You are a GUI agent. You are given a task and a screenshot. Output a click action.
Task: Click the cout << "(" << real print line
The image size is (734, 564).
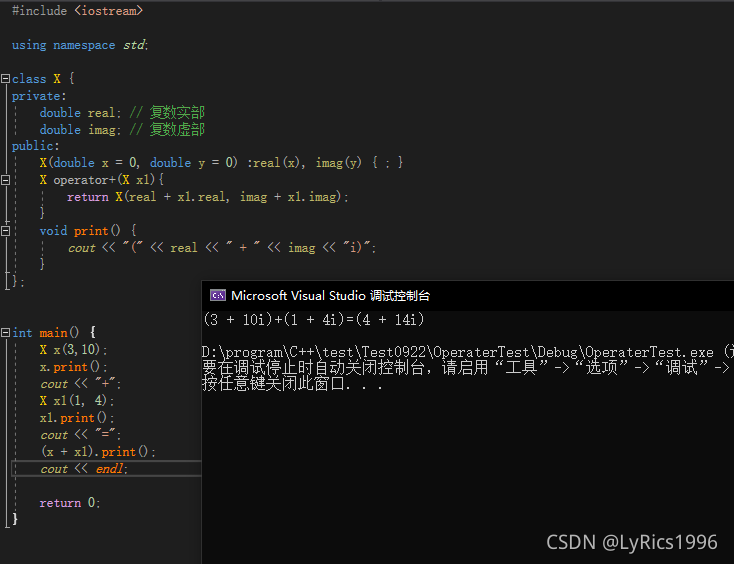pos(222,248)
